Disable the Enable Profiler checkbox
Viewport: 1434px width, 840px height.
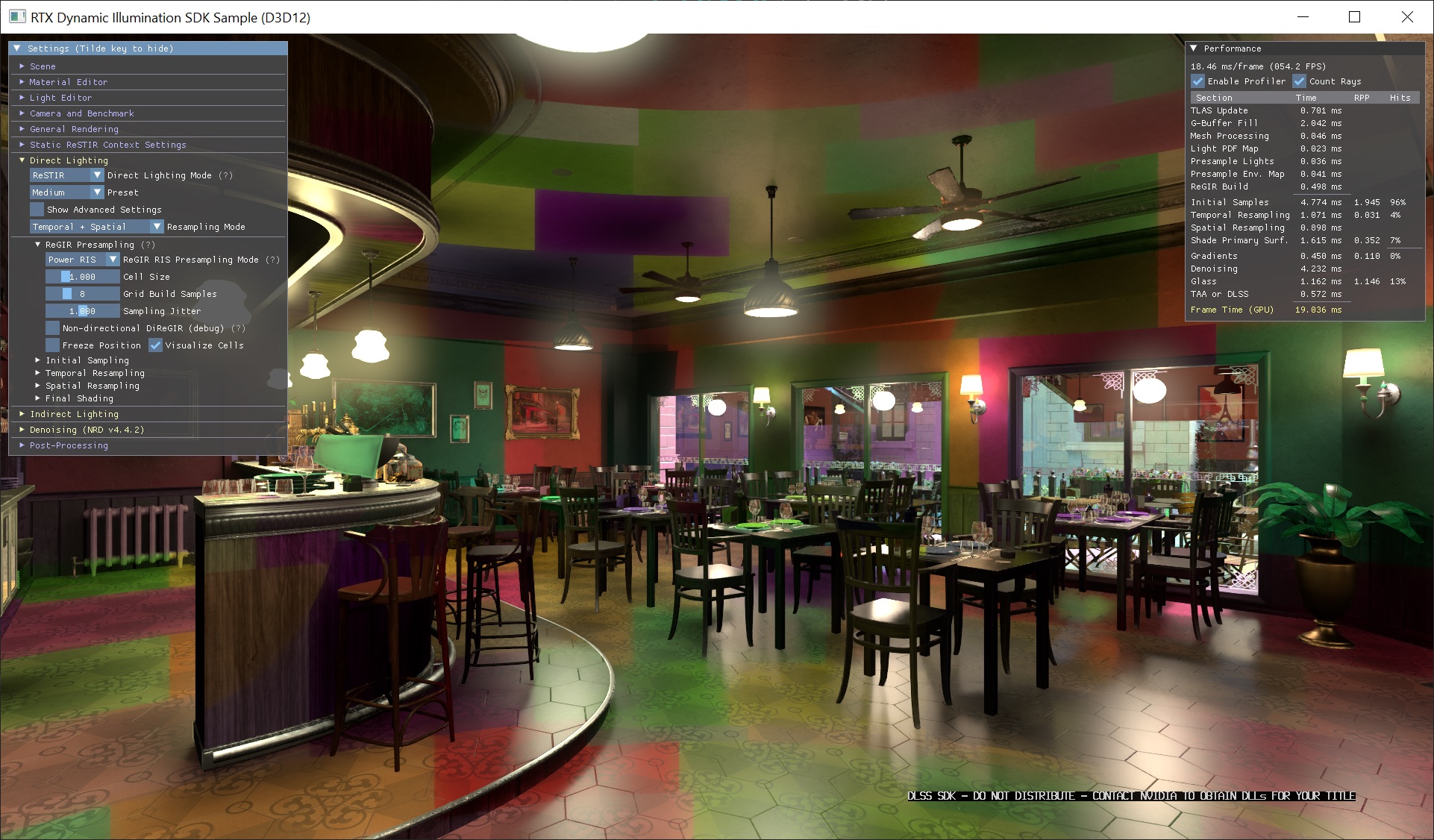1197,81
